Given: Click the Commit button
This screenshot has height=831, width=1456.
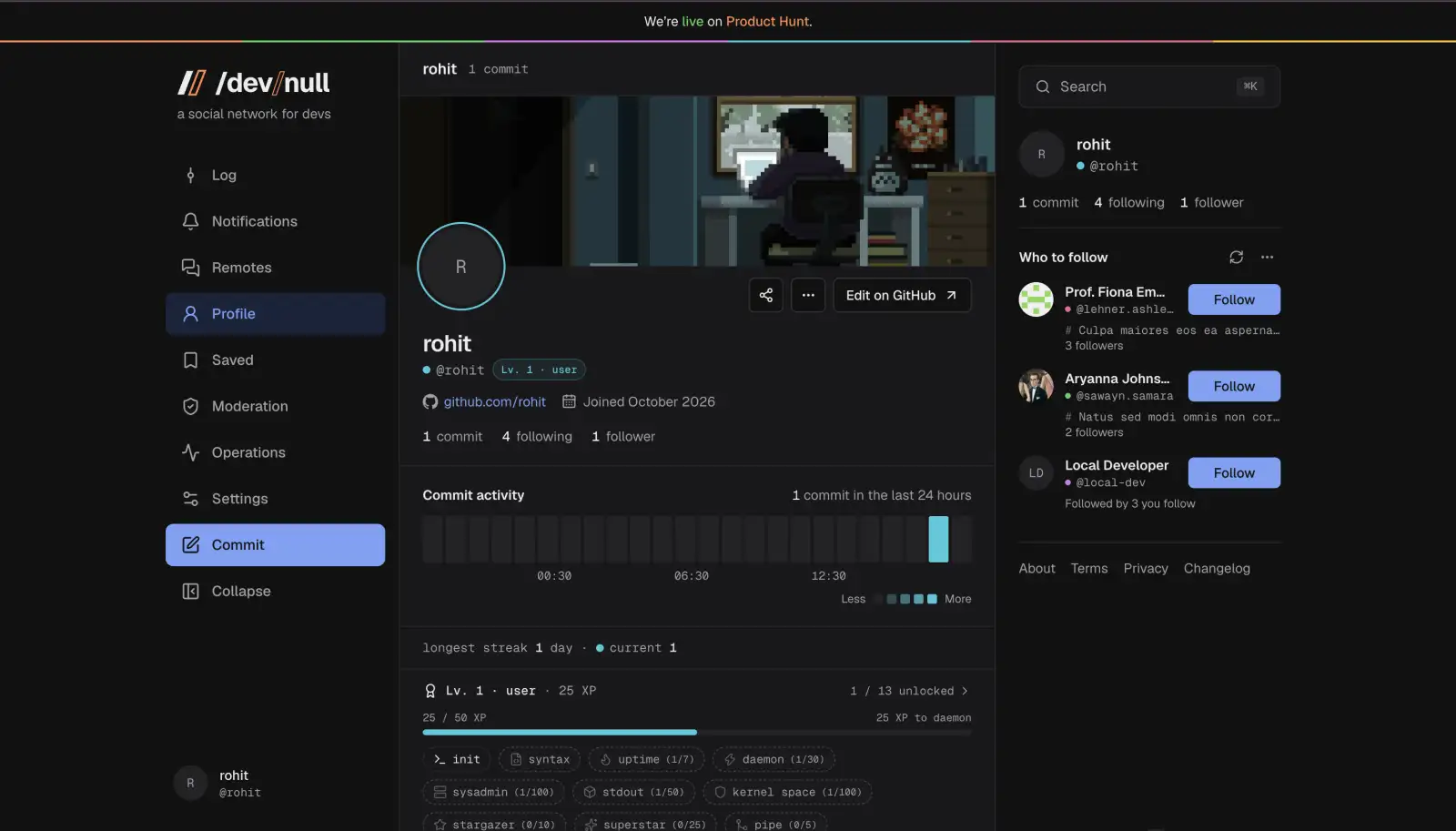Looking at the screenshot, I should click(275, 545).
